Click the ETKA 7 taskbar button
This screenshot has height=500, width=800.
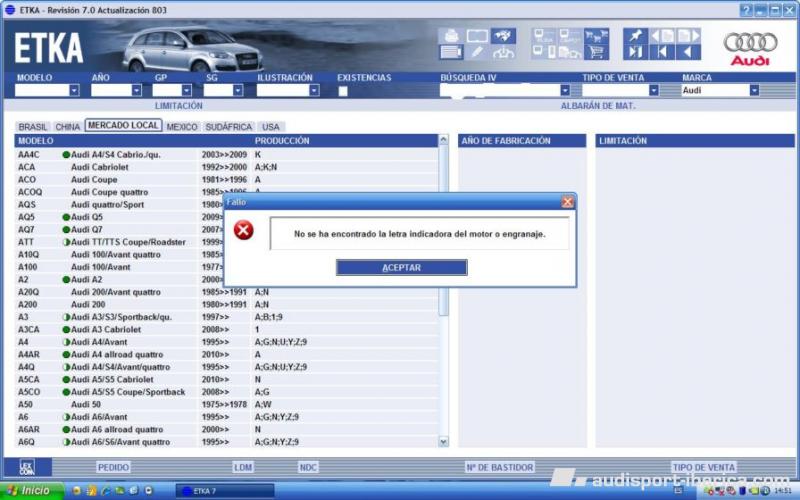pyautogui.click(x=224, y=491)
